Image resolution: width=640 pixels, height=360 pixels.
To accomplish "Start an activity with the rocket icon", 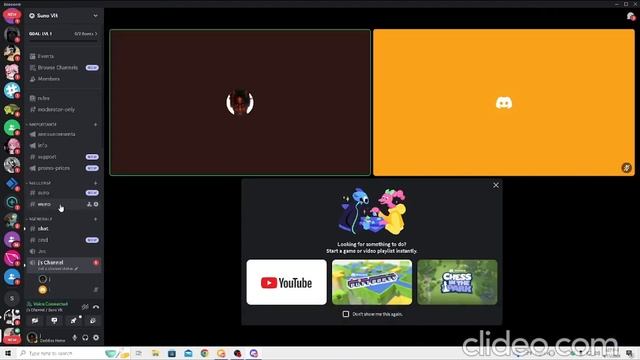I will click(73, 321).
